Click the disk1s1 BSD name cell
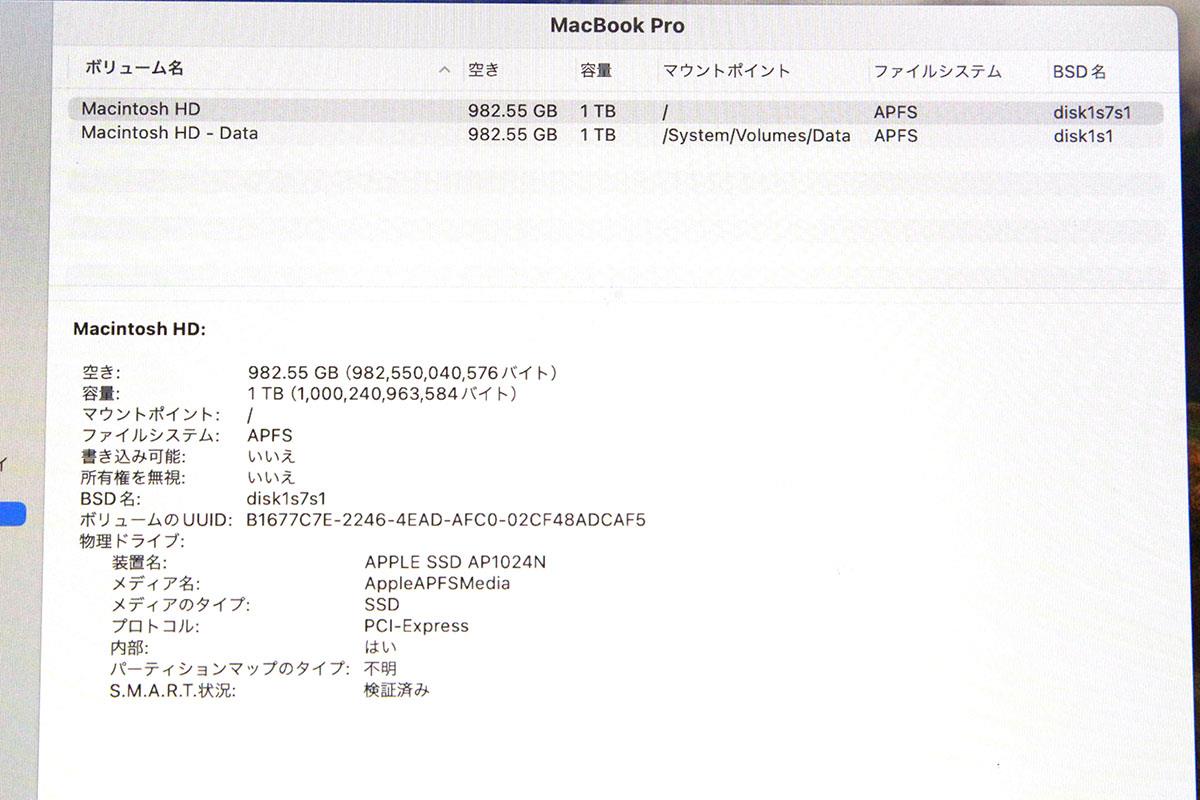 pyautogui.click(x=1083, y=137)
